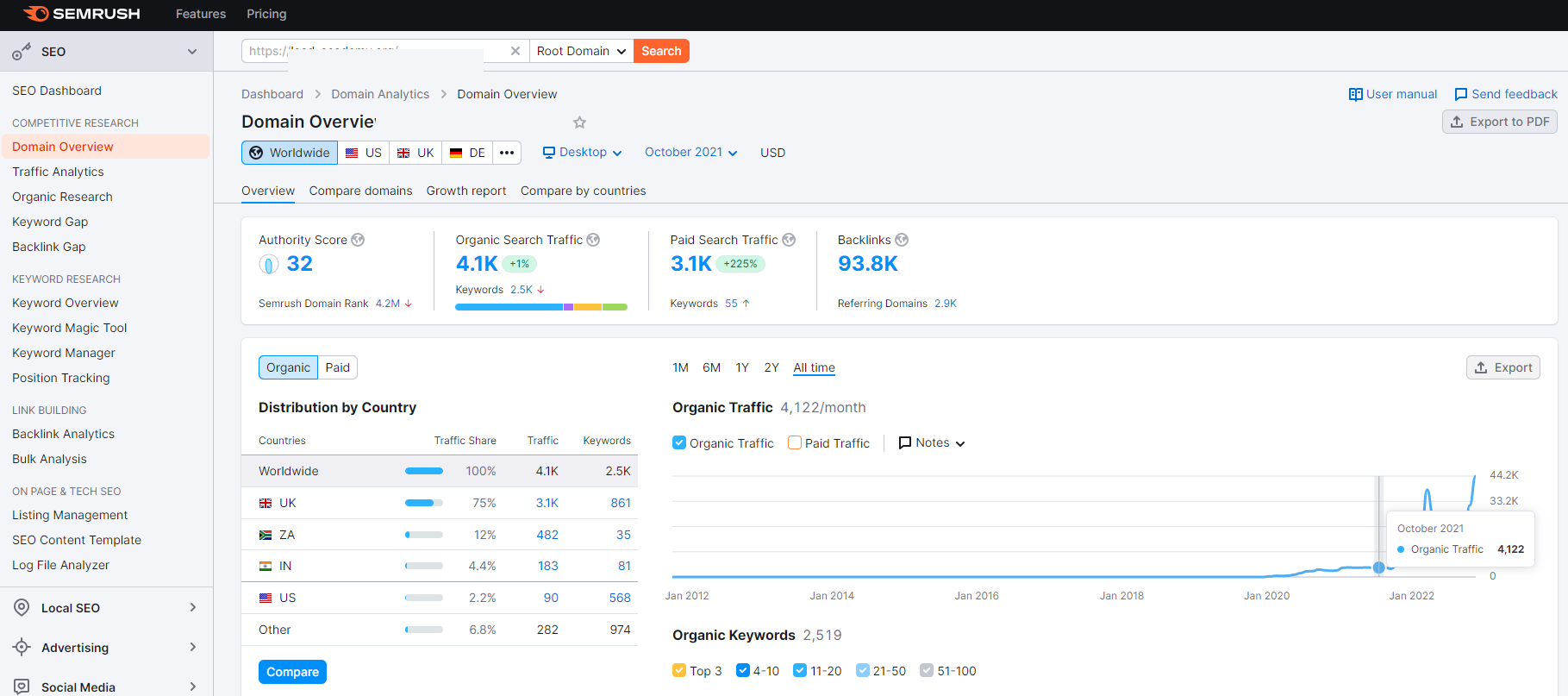This screenshot has width=1568, height=696.
Task: Click the Worldwide globe icon
Action: (256, 153)
